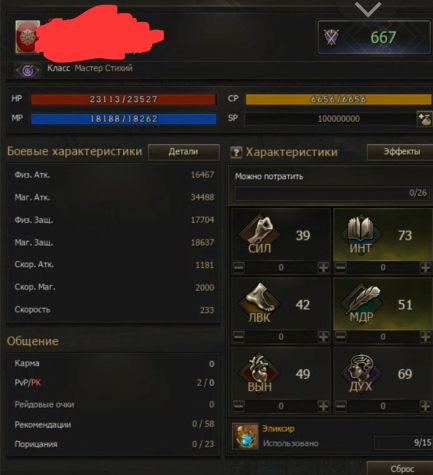This screenshot has width=433, height=475.
Task: Open the Детали details button
Action: coord(184,152)
